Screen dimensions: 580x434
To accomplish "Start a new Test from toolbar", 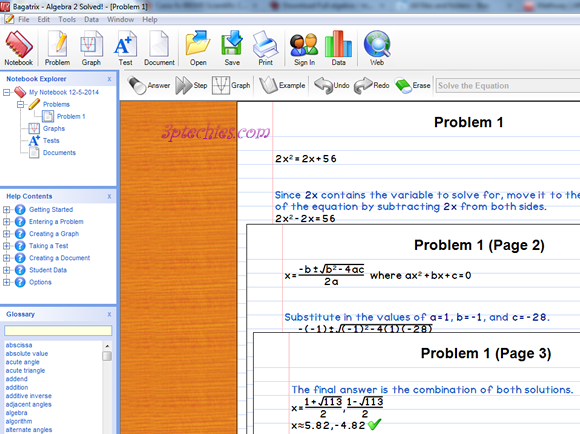I will (x=125, y=48).
